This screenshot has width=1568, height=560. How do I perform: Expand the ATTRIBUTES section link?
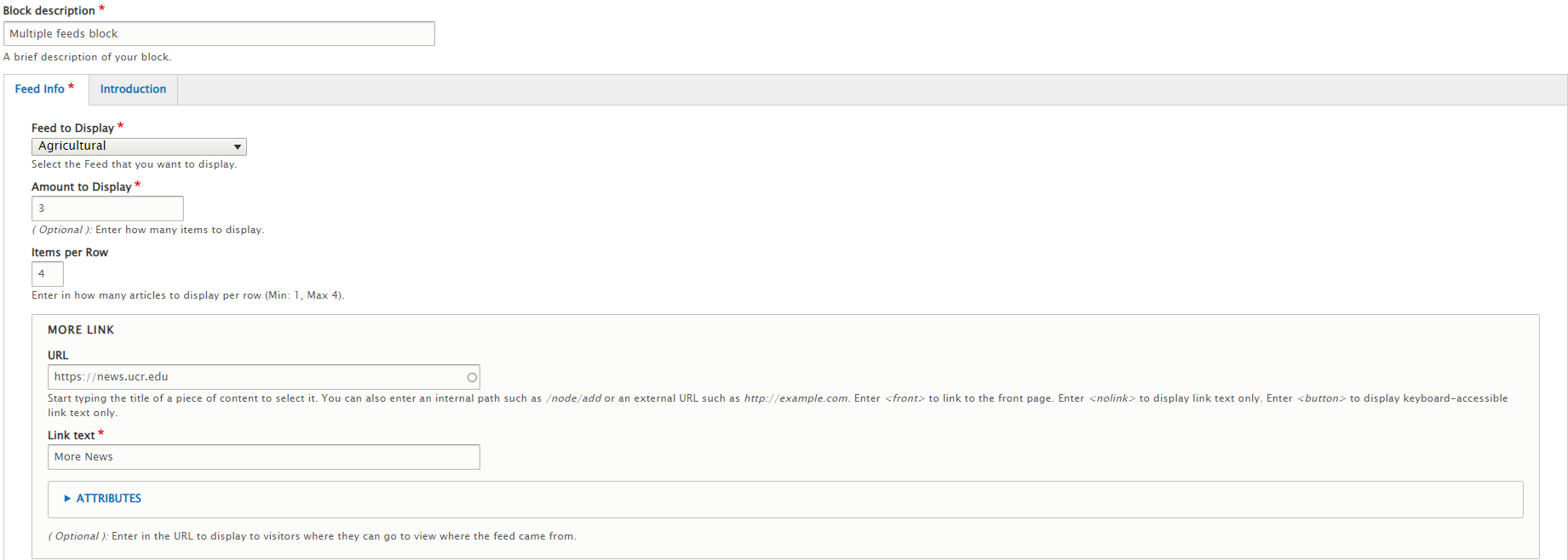[x=108, y=499]
